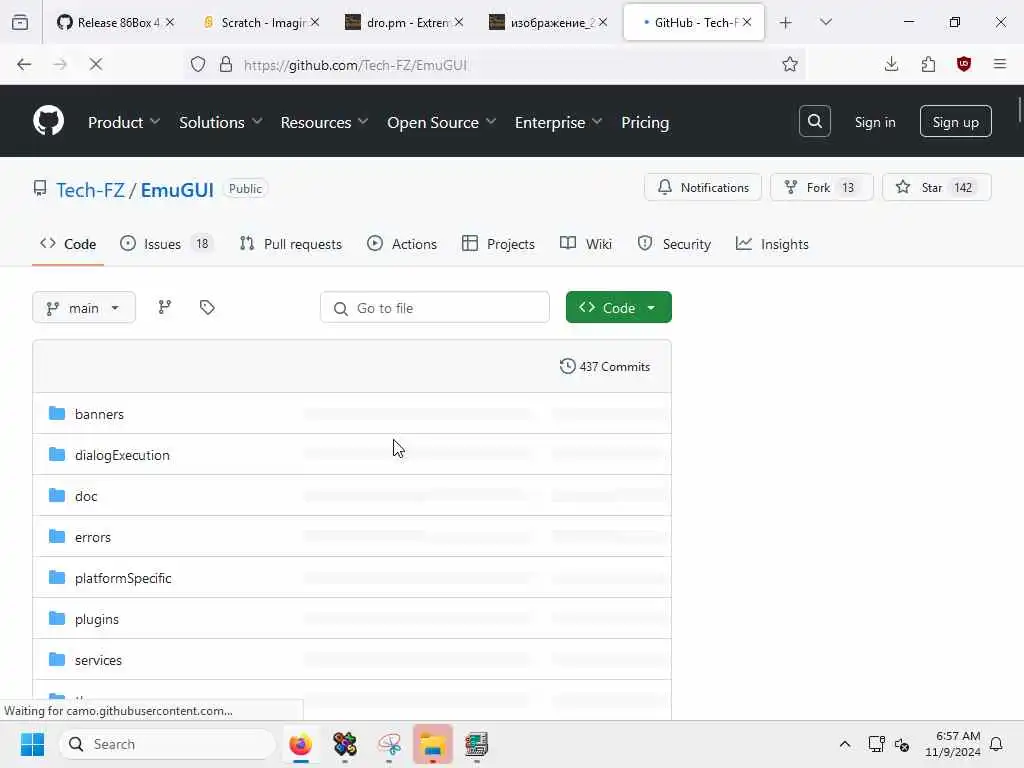Click the tracking protection shield icon
1024x768 pixels.
[x=198, y=64]
